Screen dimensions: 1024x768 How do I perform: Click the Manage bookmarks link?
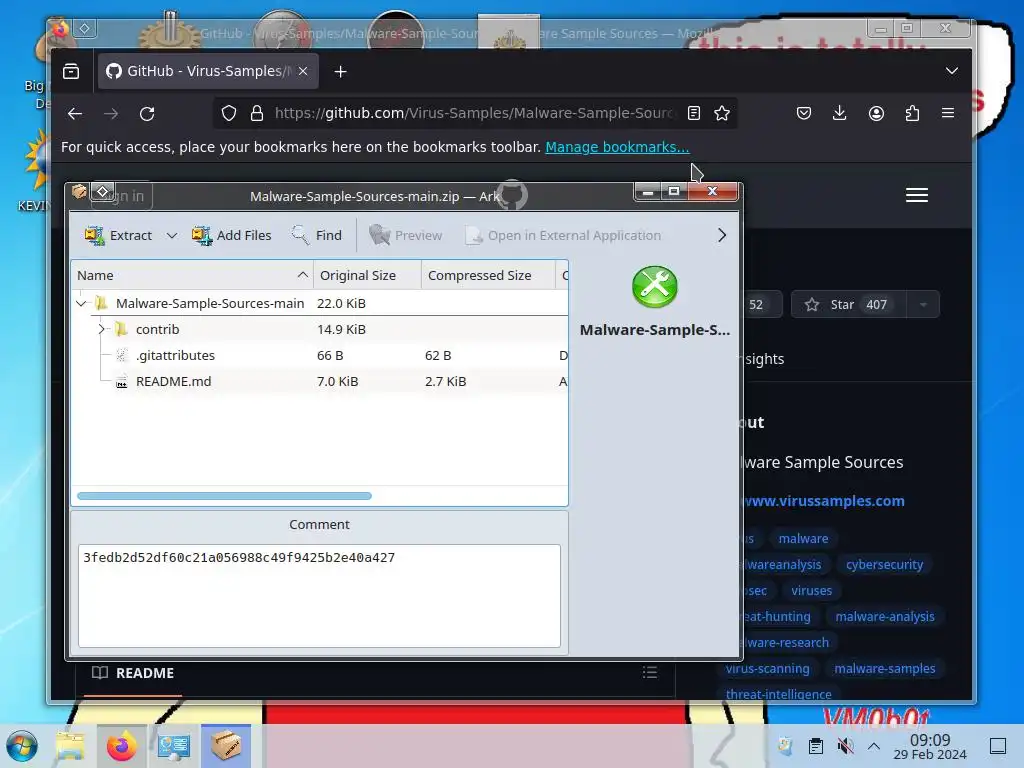pos(617,147)
